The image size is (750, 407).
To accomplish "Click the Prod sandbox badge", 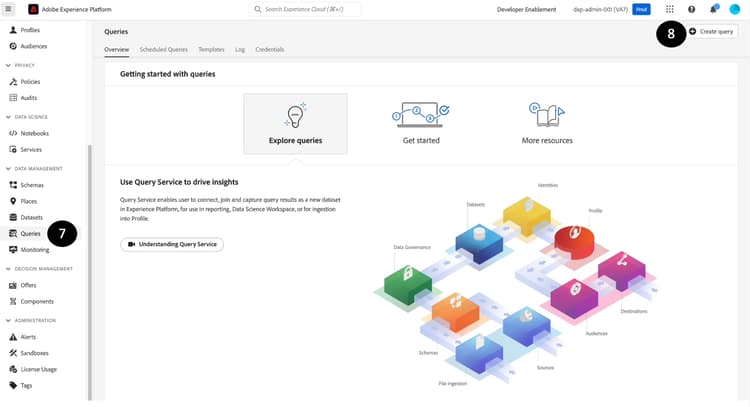I will 641,9.
